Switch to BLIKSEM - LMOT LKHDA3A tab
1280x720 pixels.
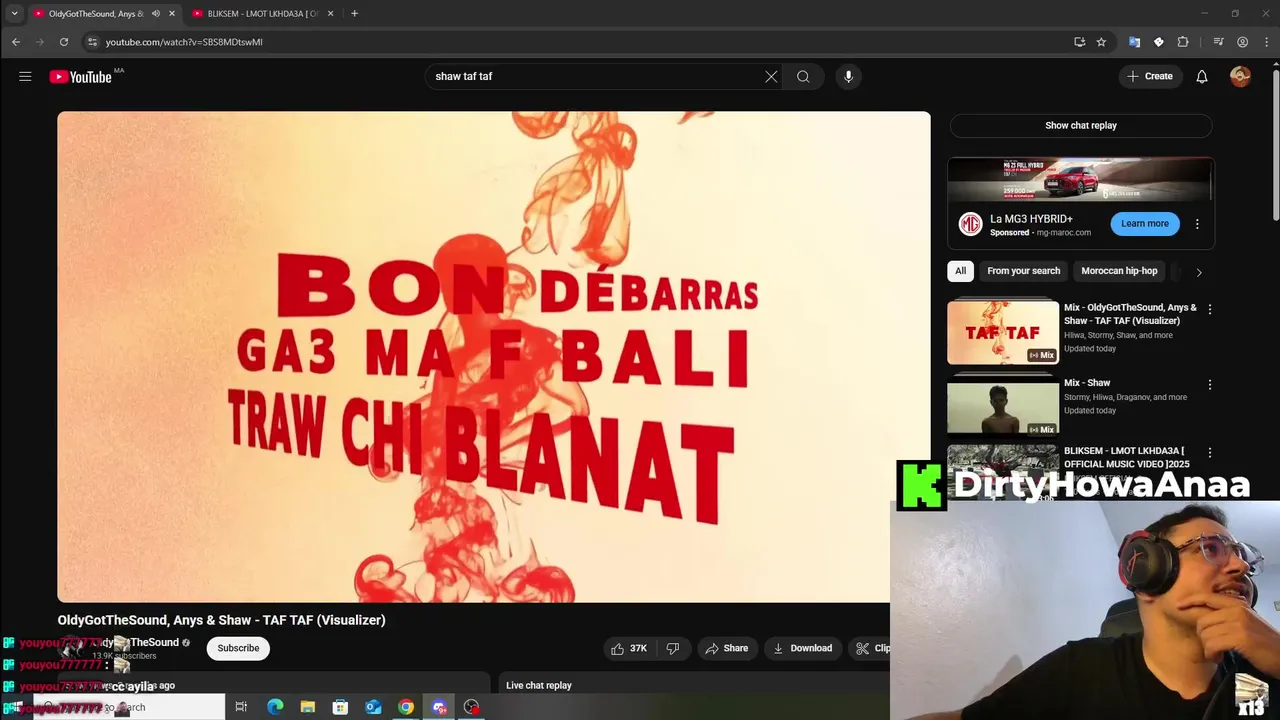coord(263,14)
